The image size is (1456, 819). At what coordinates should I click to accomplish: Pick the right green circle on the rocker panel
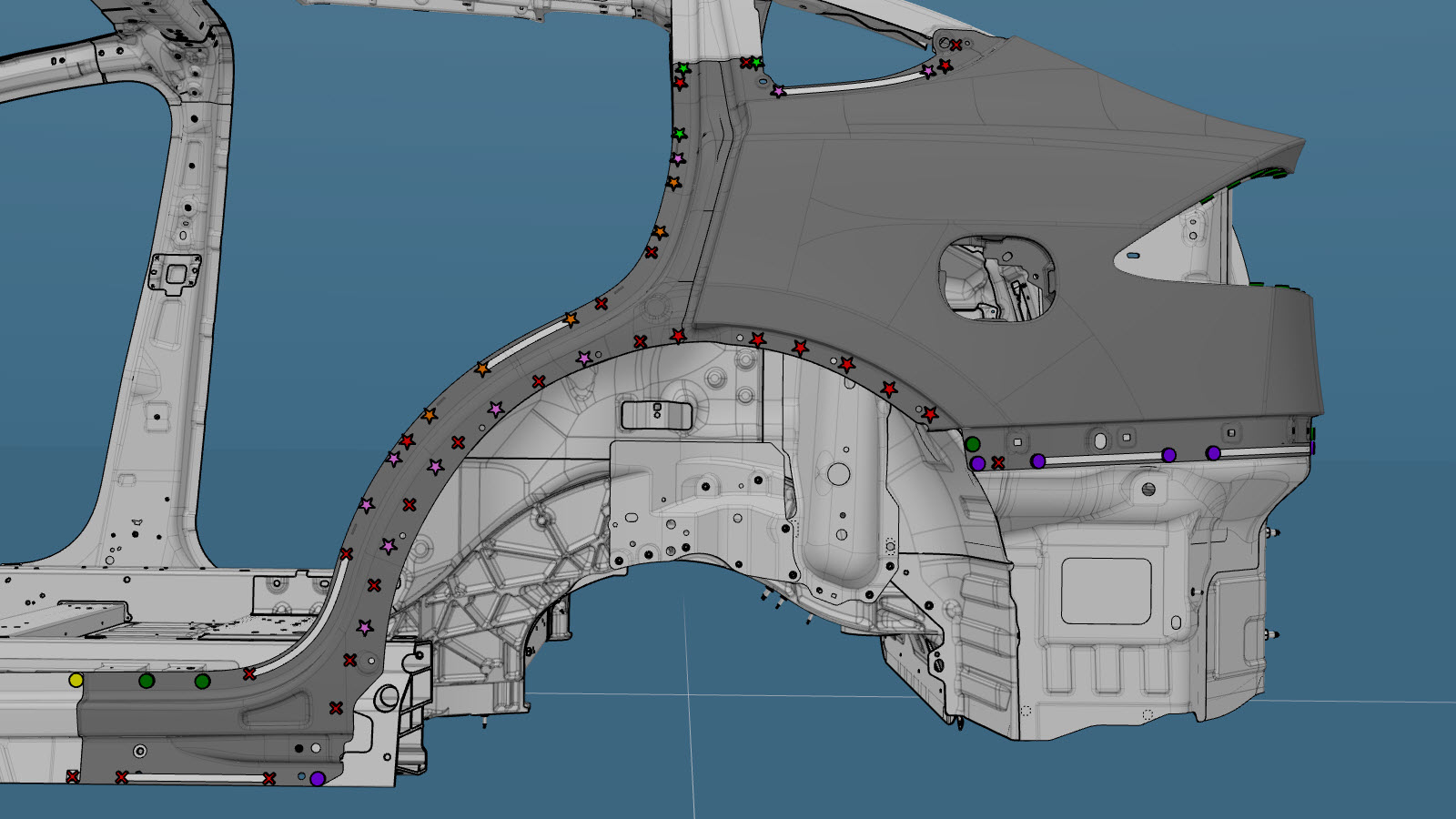pos(202,681)
